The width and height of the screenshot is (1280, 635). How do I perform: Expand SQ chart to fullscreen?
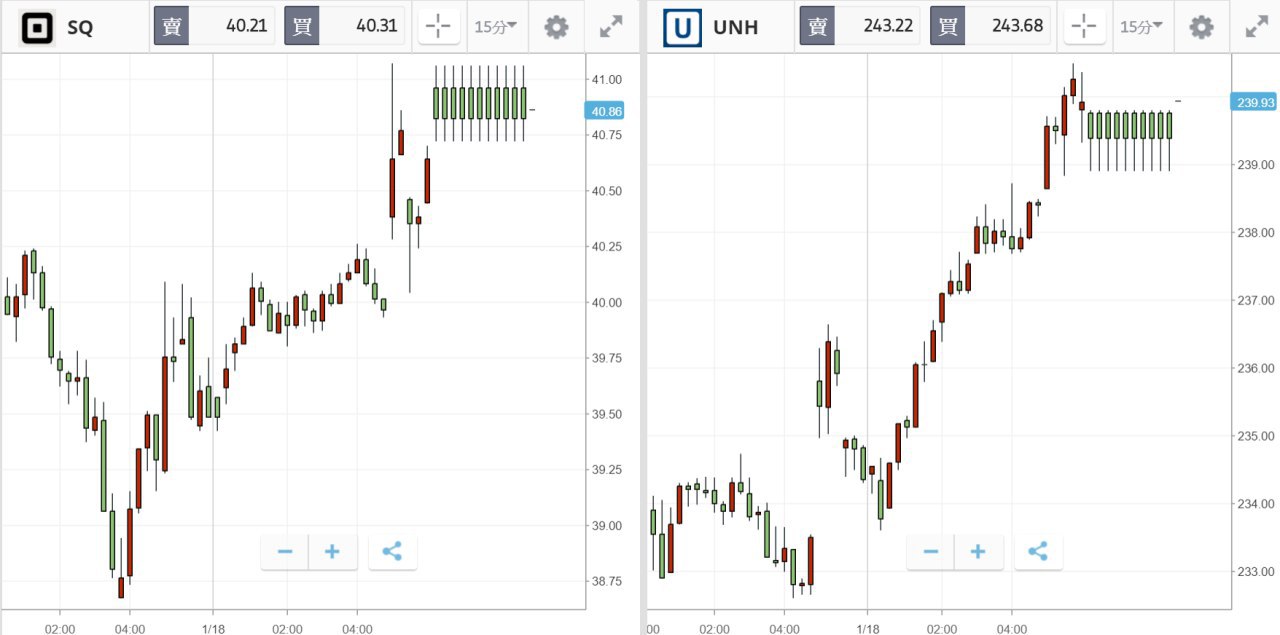tap(611, 27)
